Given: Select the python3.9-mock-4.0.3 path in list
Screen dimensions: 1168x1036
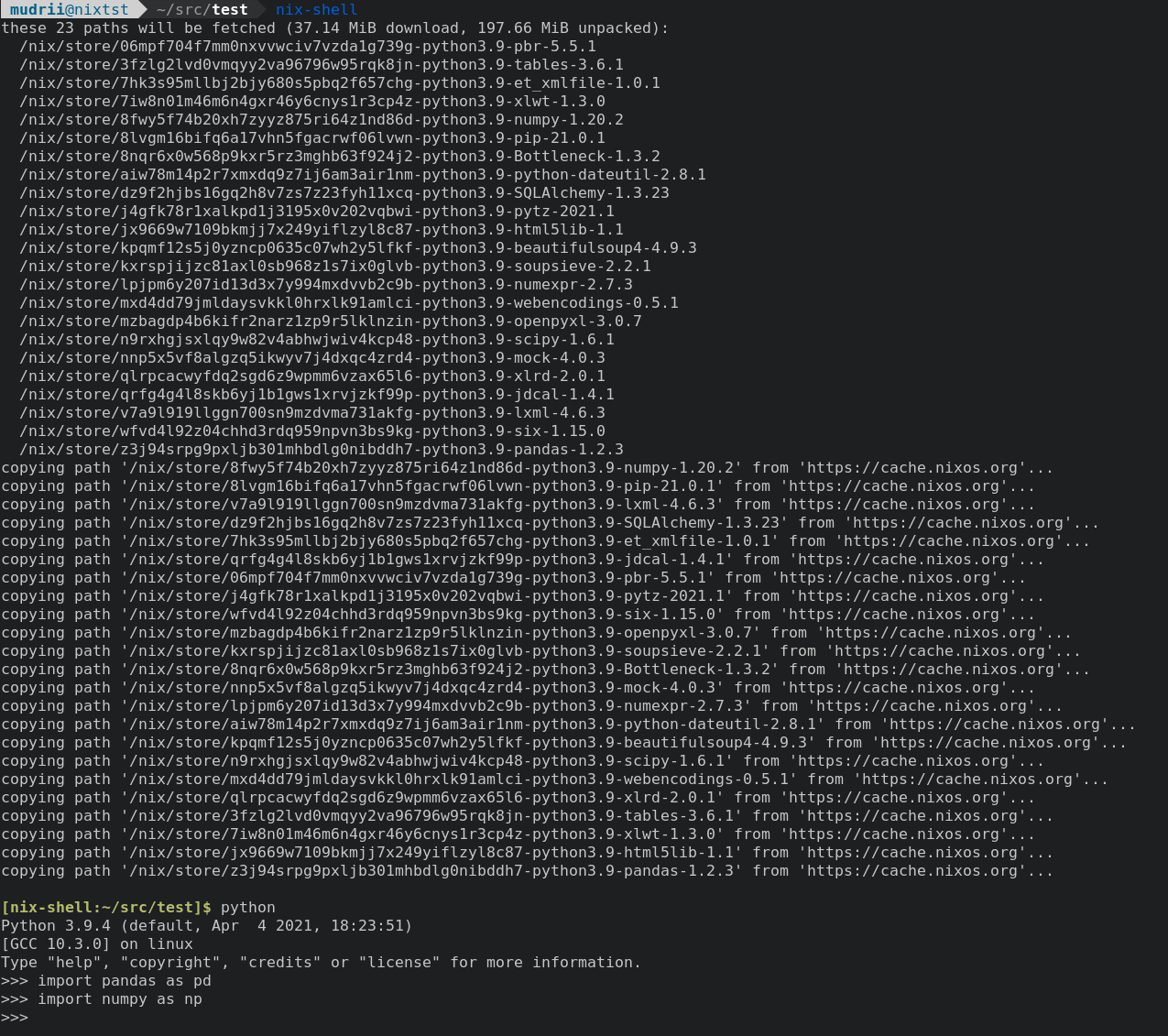Looking at the screenshot, I should point(312,357).
